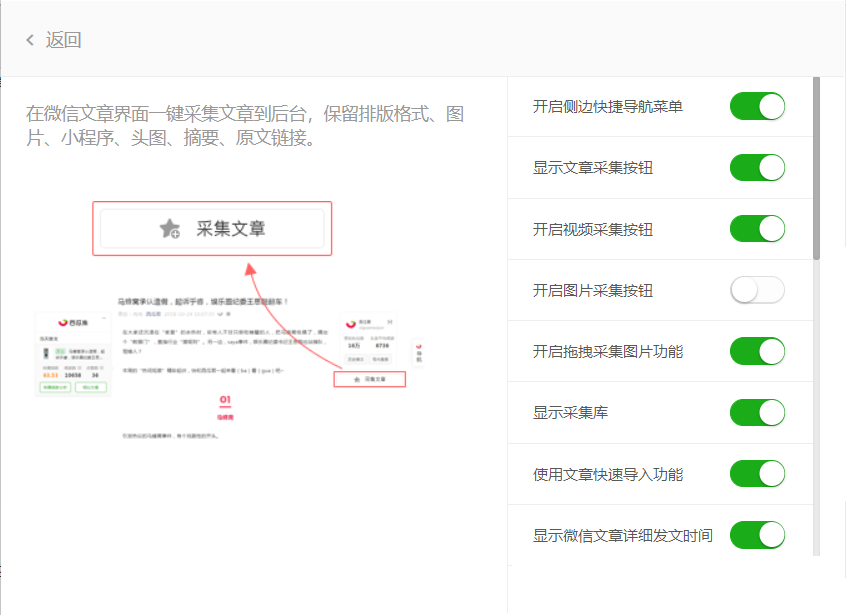
Task: Disable 开启视频采集按钮 switch
Action: (757, 229)
